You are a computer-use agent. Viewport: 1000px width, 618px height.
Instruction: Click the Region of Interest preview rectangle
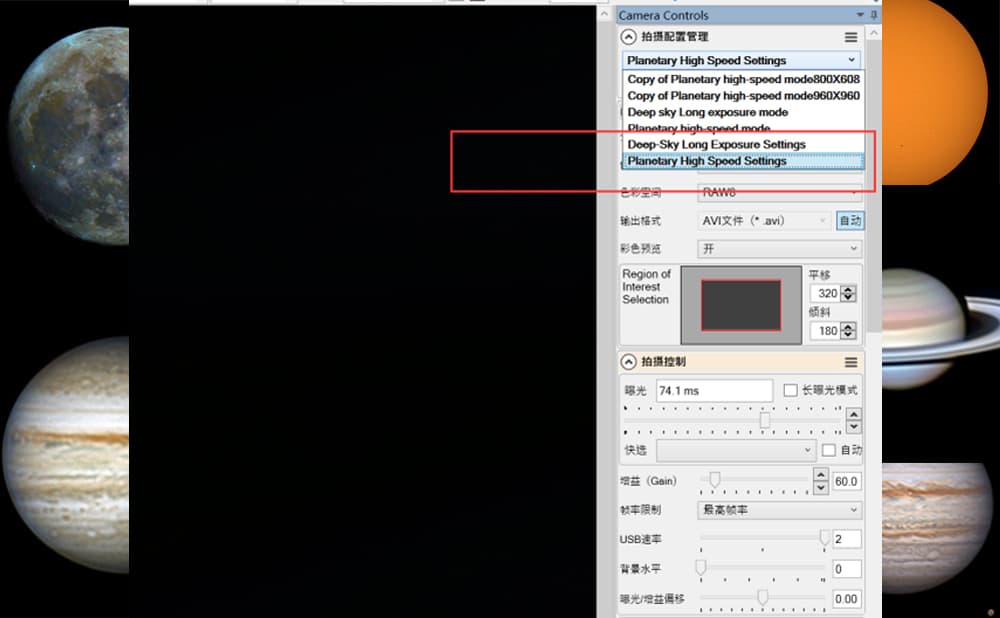(741, 305)
